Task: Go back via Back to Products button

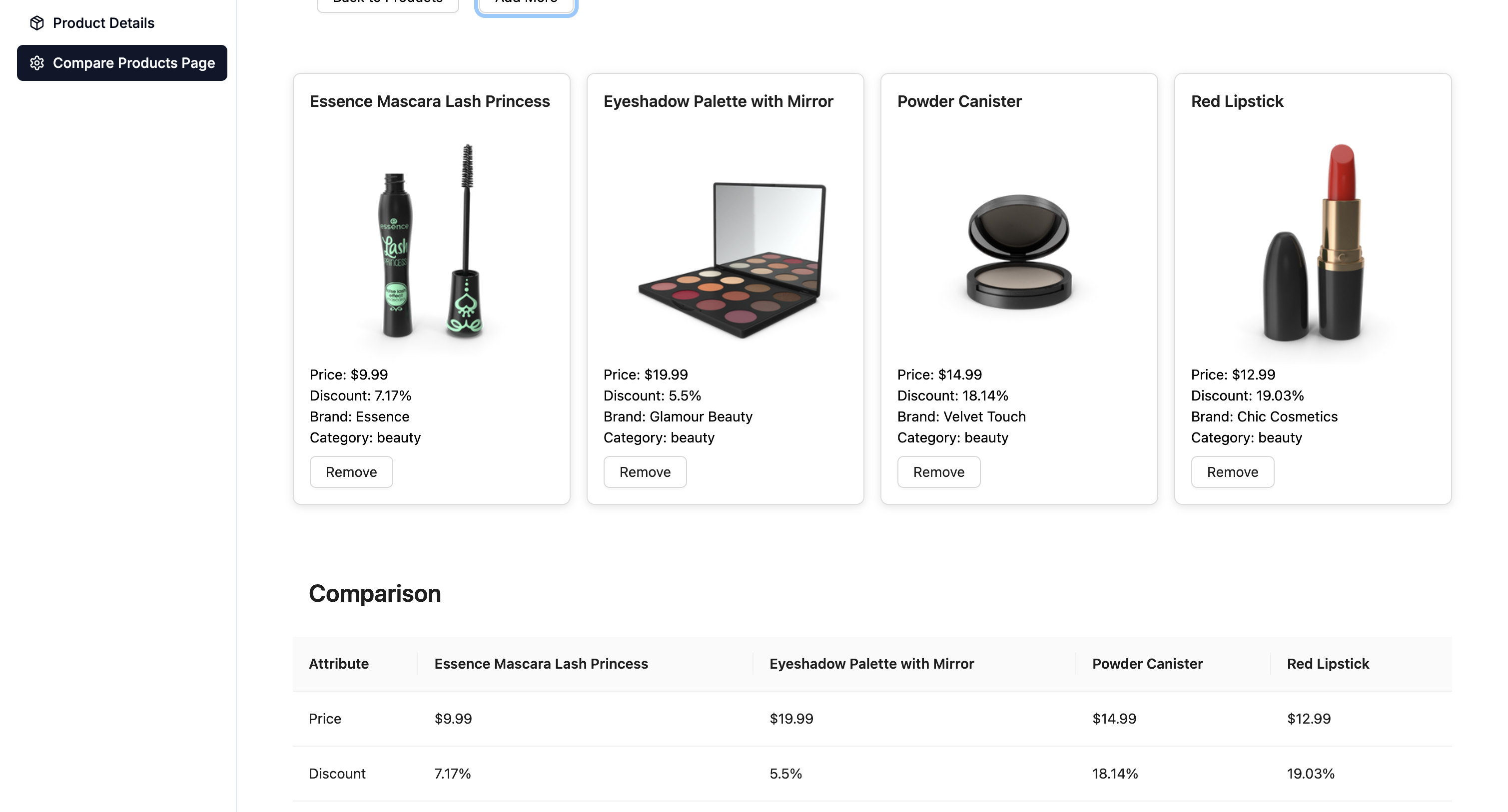Action: click(388, 3)
